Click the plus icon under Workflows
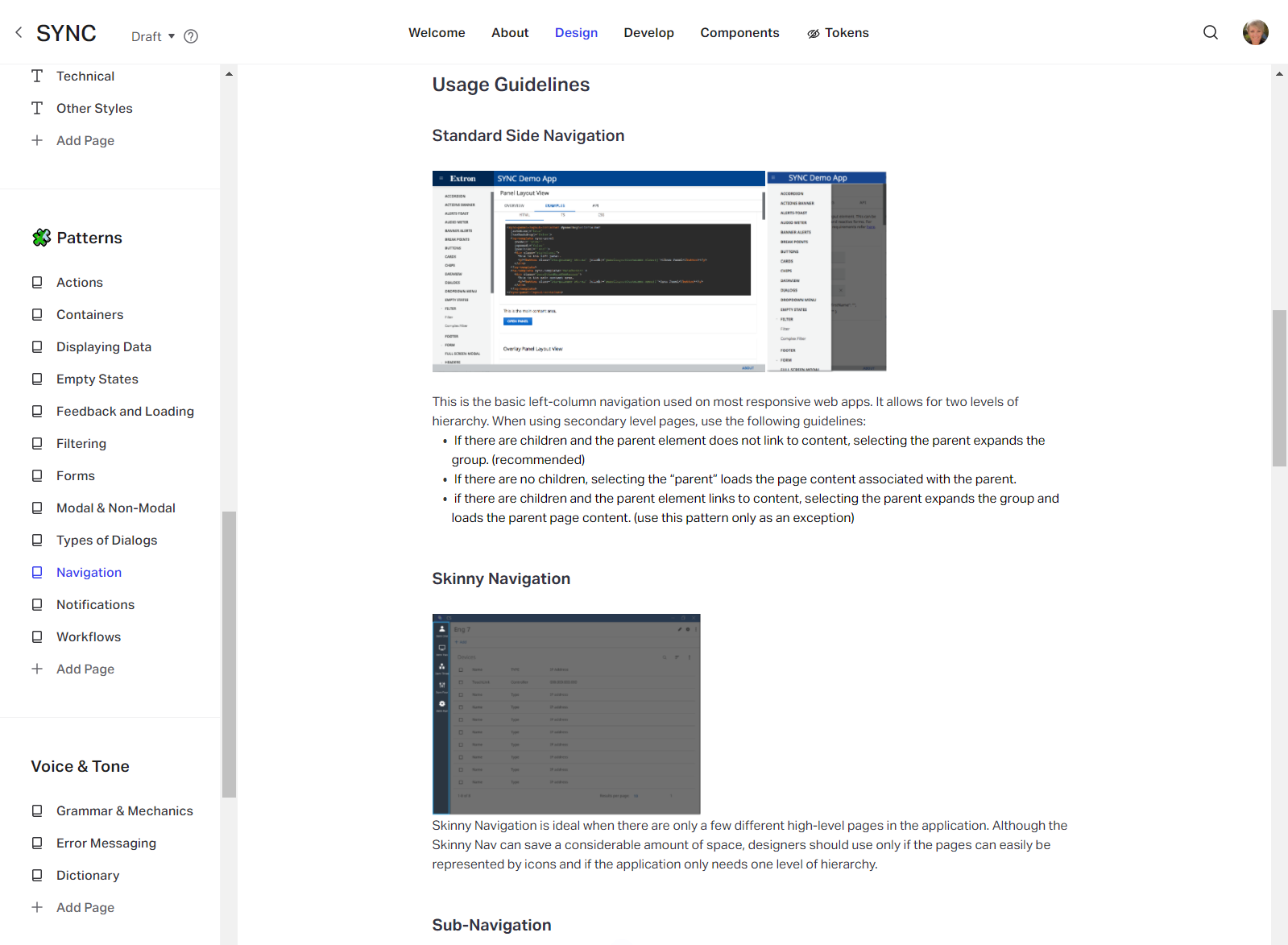The height and width of the screenshot is (945, 1288). pos(37,669)
